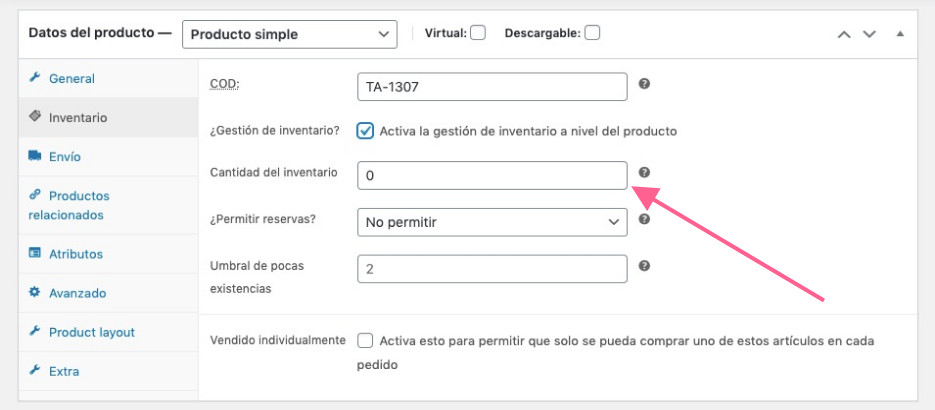Click the Cantidad del inventario input field

pos(493,176)
